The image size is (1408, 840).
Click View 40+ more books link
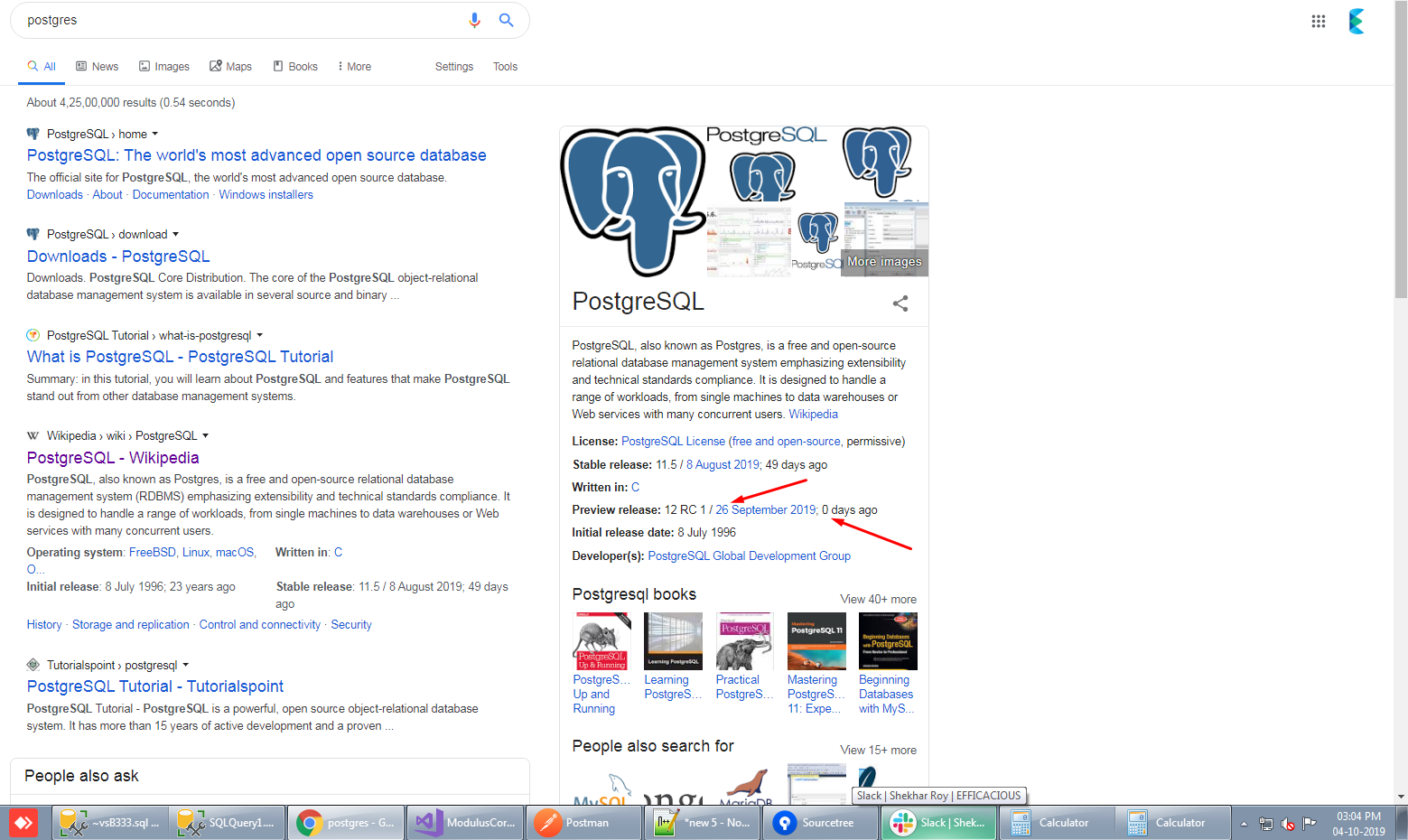(x=878, y=599)
